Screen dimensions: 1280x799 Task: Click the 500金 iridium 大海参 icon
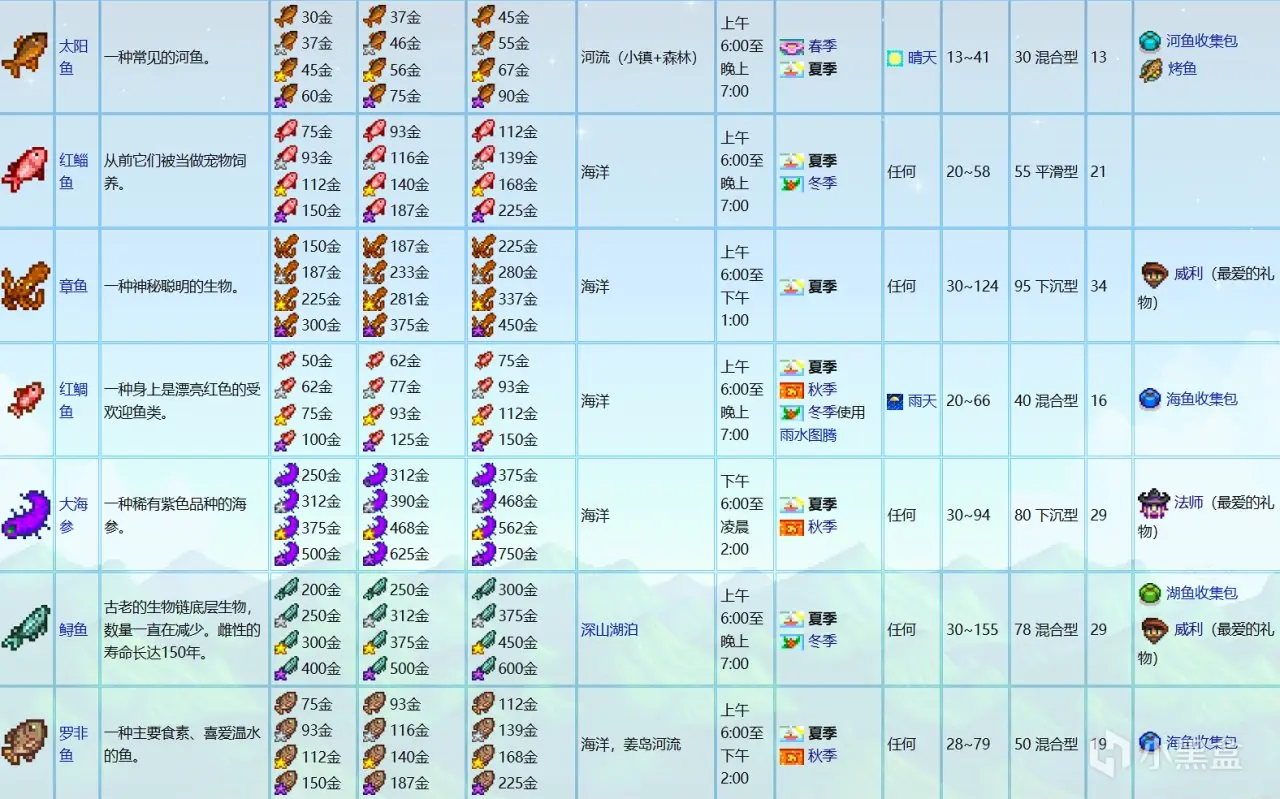point(286,553)
